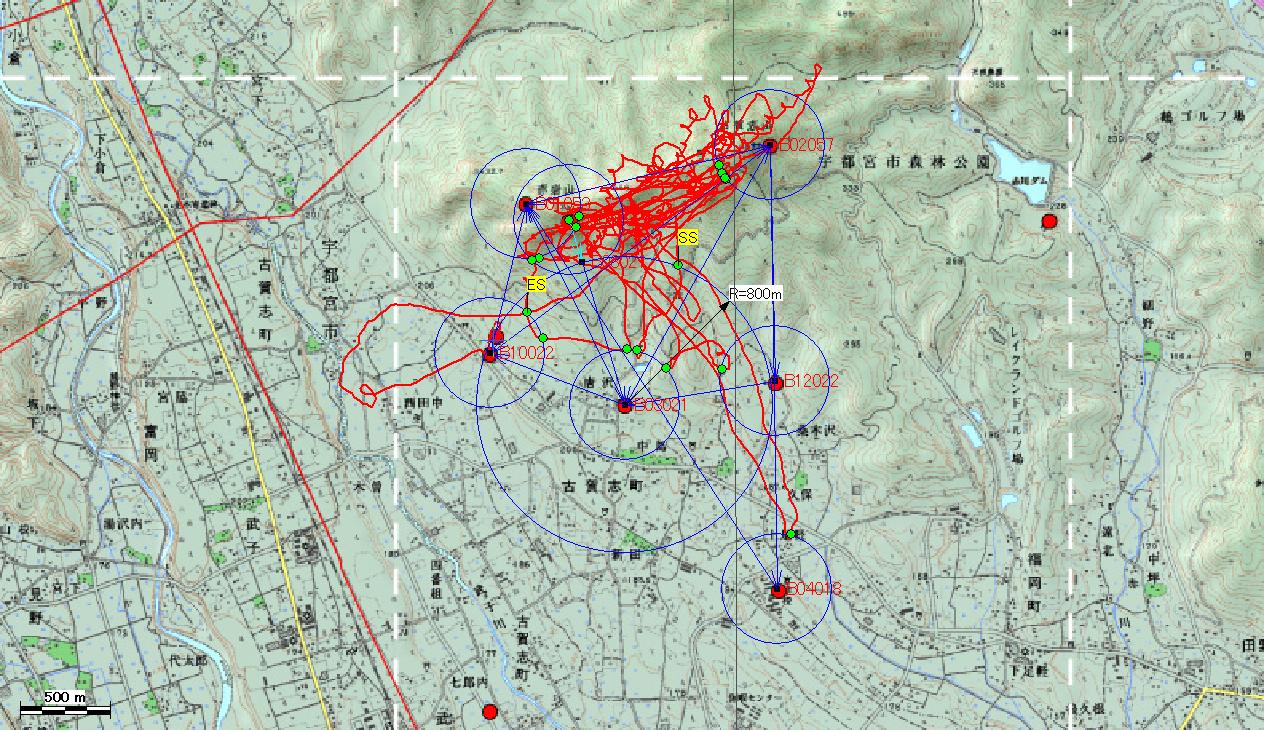Click the yellow SS start label

tap(687, 238)
